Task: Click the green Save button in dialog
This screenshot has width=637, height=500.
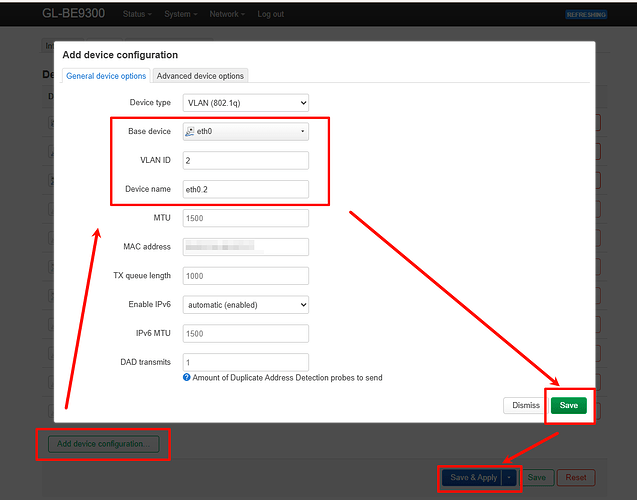Action: click(568, 405)
